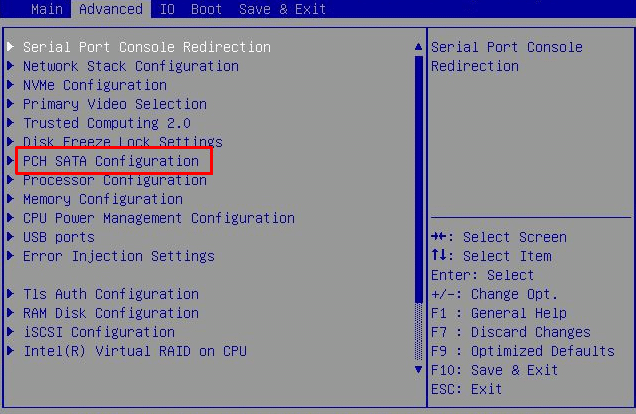Open NVMe Configuration submenu
Screen dimensions: 636x414
coord(94,85)
